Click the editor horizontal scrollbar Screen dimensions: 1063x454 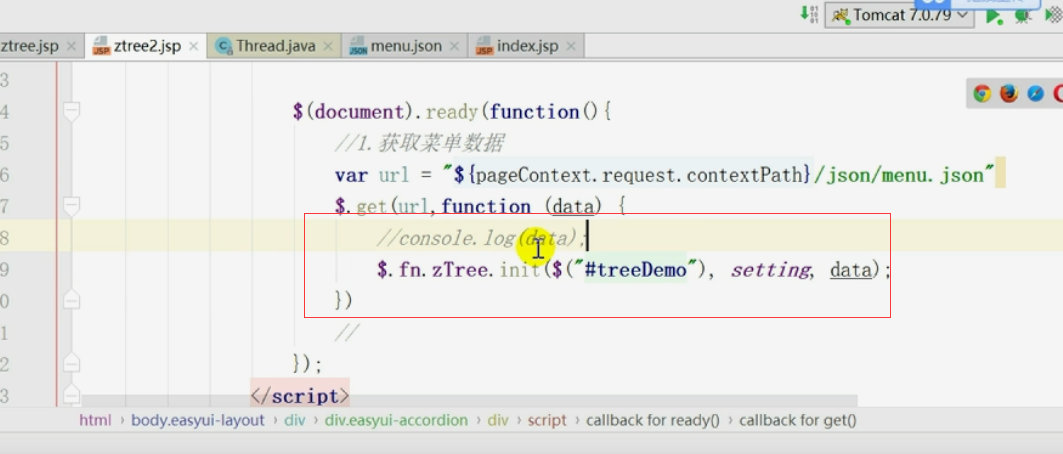tap(469, 401)
